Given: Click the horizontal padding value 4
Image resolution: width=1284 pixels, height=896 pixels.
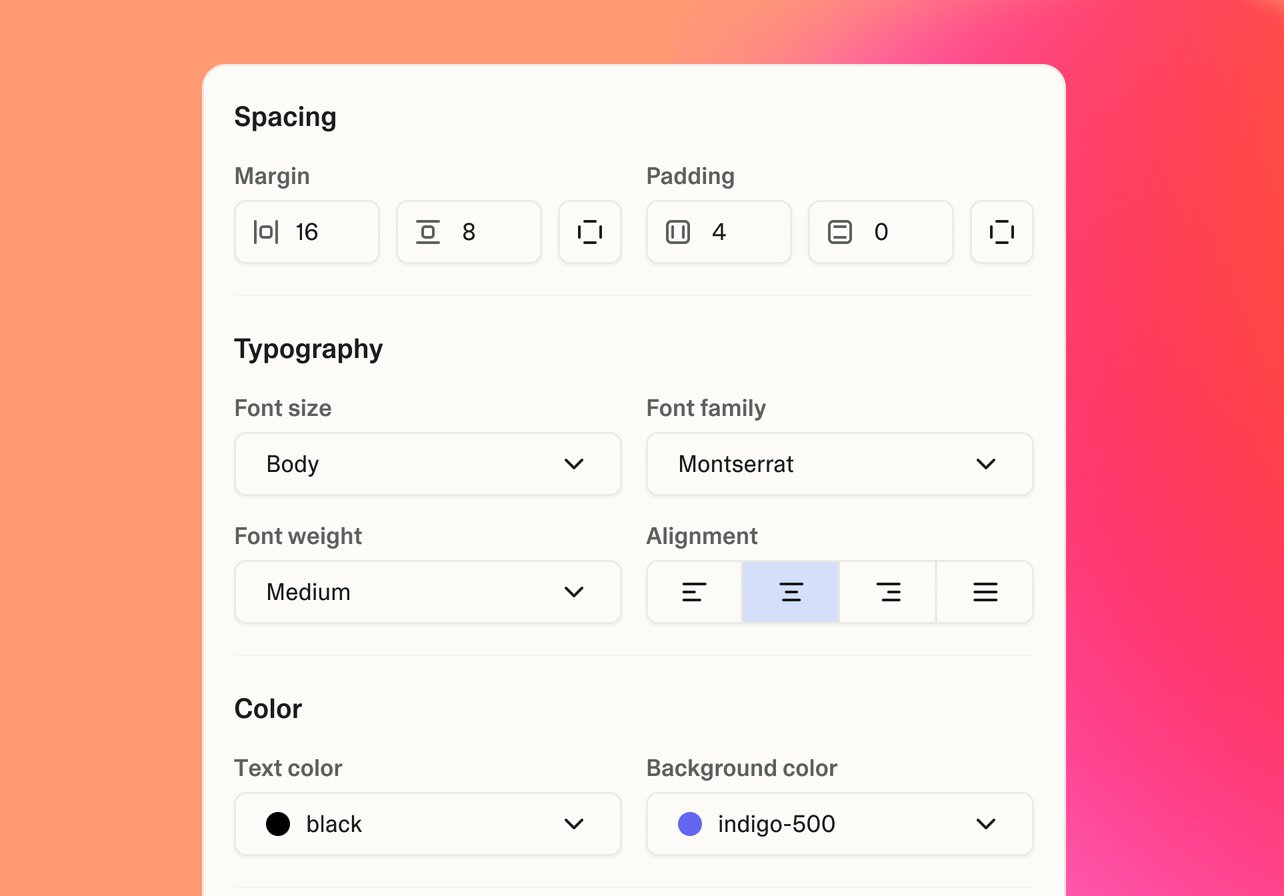Looking at the screenshot, I should click(719, 232).
